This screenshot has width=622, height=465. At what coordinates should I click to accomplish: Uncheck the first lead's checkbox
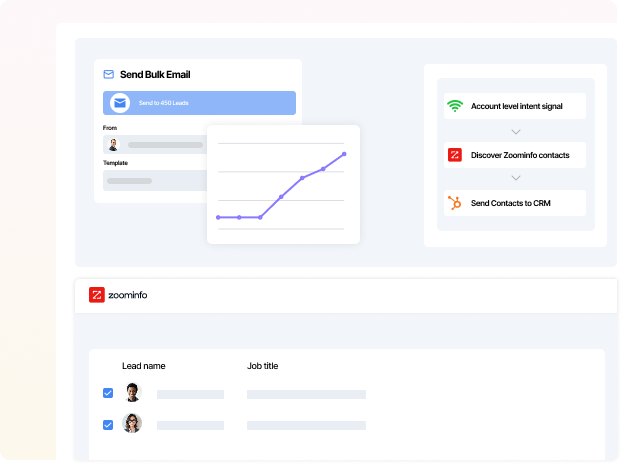point(108,394)
